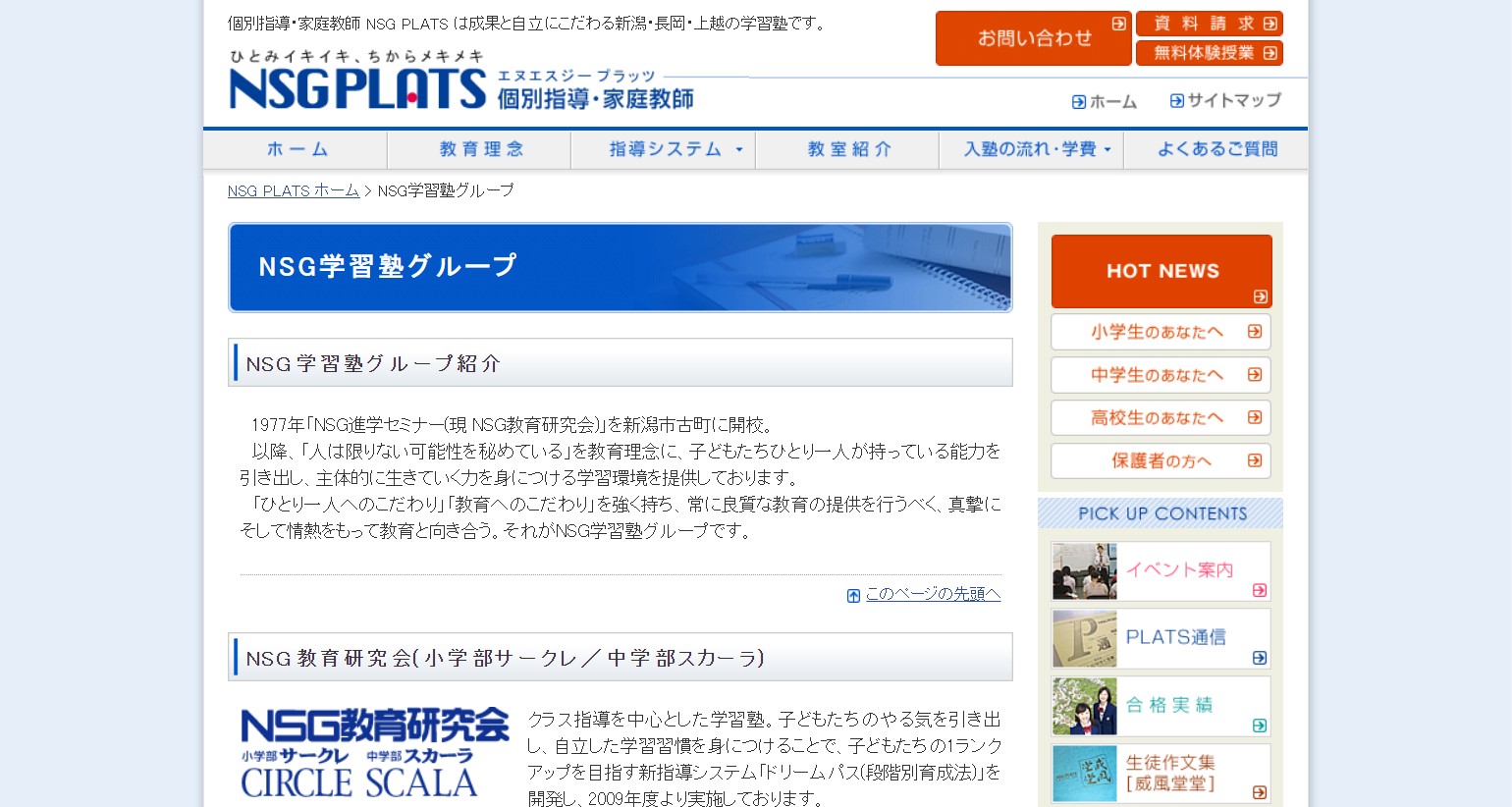Click NSG教育研究会 CIRCLE SCALA logo
The width and height of the screenshot is (1512, 807).
(375, 752)
